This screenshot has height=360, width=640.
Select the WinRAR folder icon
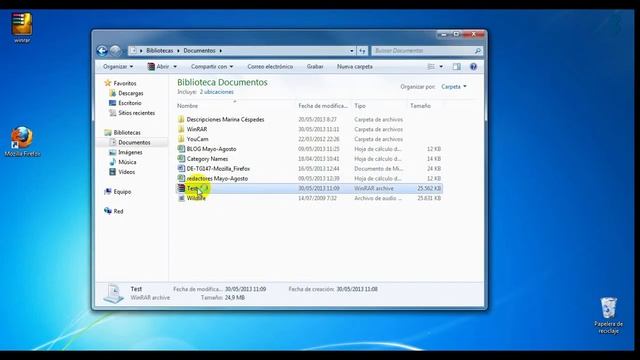(181, 129)
